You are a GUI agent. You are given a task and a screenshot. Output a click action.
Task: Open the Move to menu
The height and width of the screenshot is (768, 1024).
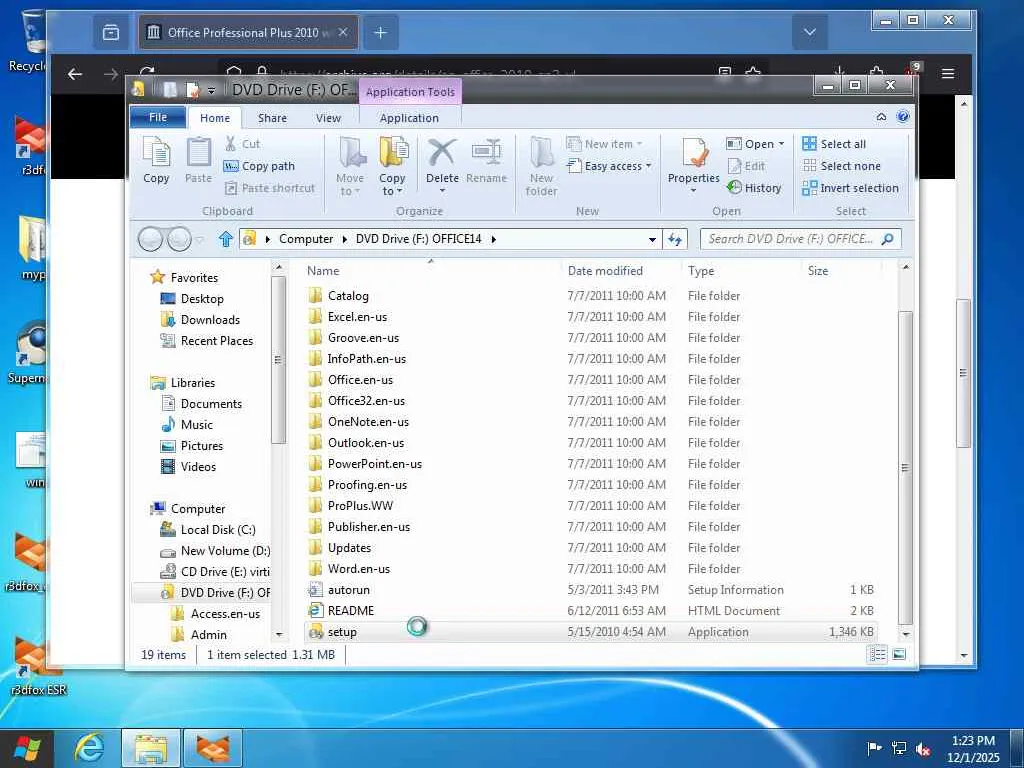point(350,166)
